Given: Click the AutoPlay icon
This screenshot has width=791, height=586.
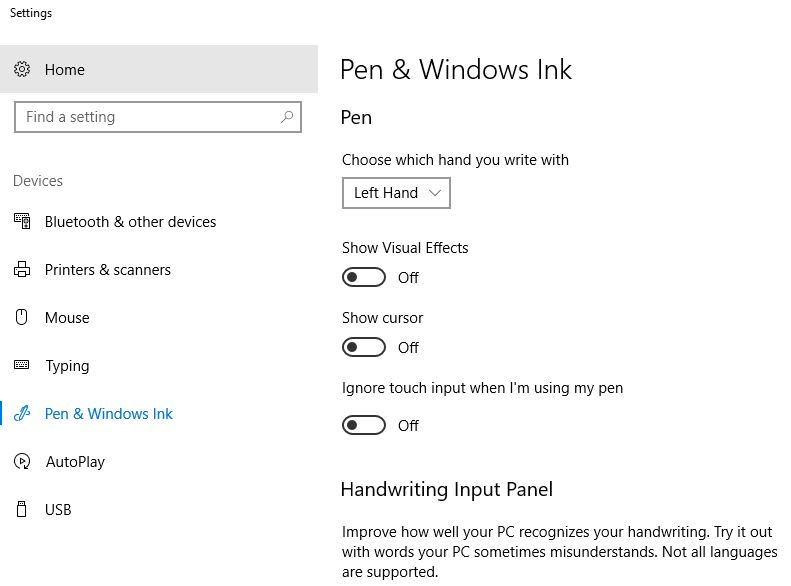Looking at the screenshot, I should click(x=22, y=461).
